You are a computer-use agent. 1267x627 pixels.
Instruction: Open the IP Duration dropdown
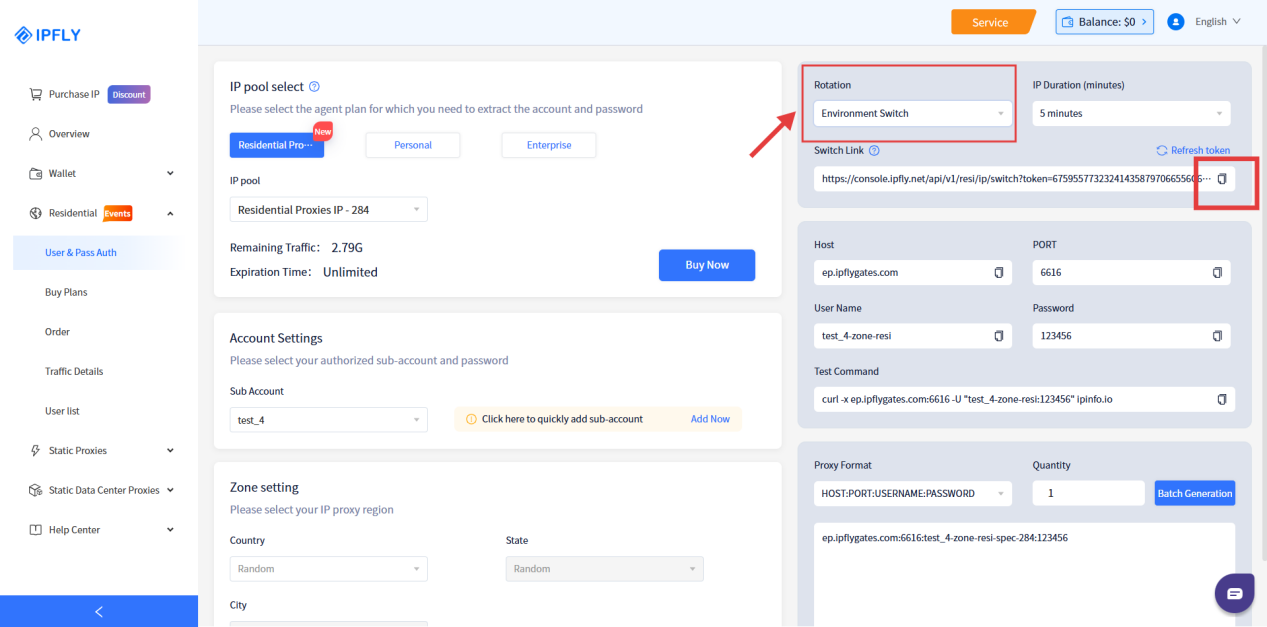1131,114
